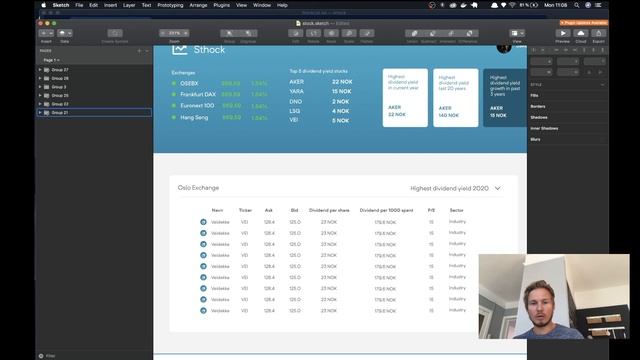Click the Width input field
640x360 pixels.
tap(542, 72)
